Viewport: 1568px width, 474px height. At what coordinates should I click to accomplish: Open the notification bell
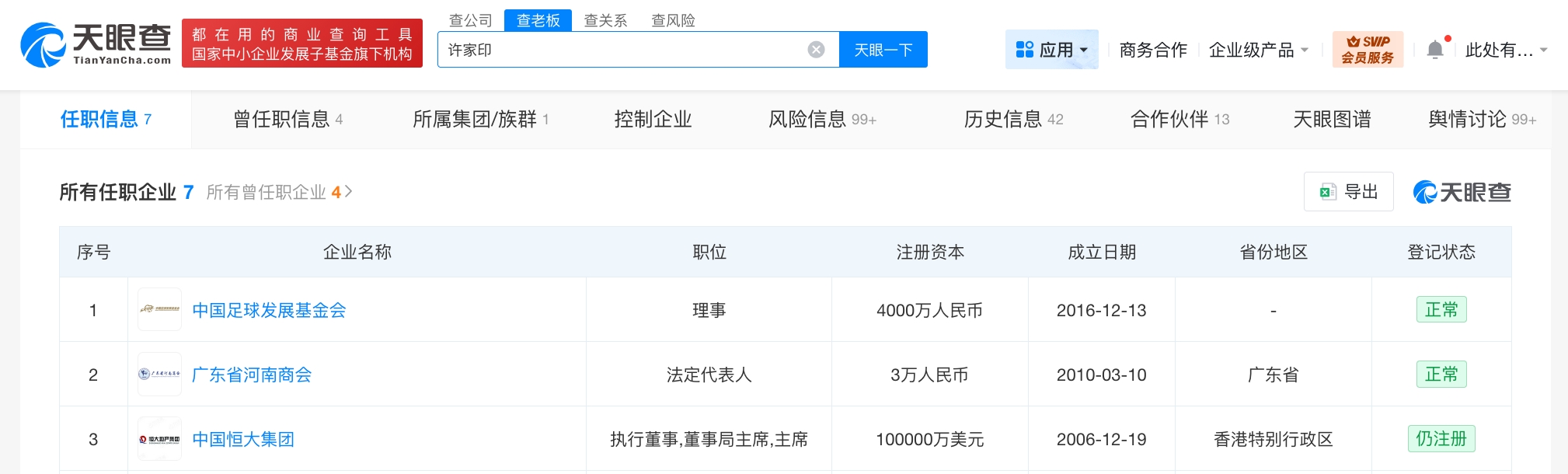(x=1435, y=50)
